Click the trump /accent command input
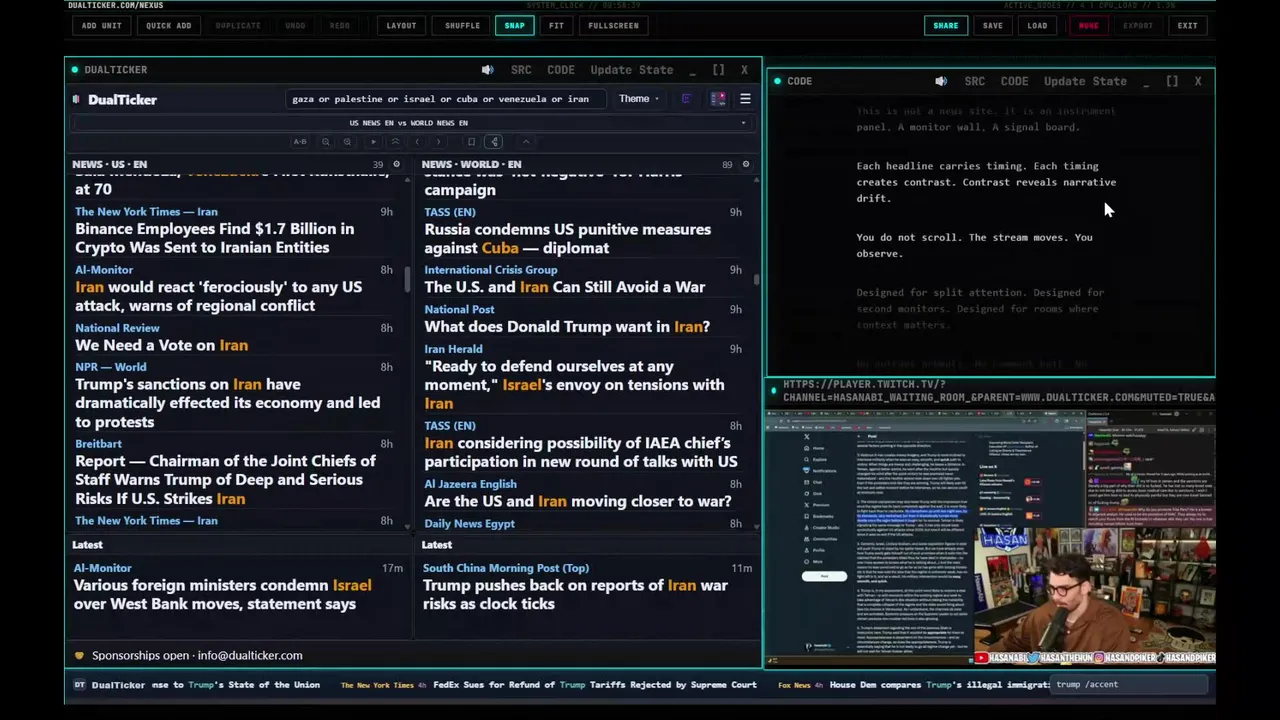Screen dimensions: 1280x720 click(x=1130, y=685)
